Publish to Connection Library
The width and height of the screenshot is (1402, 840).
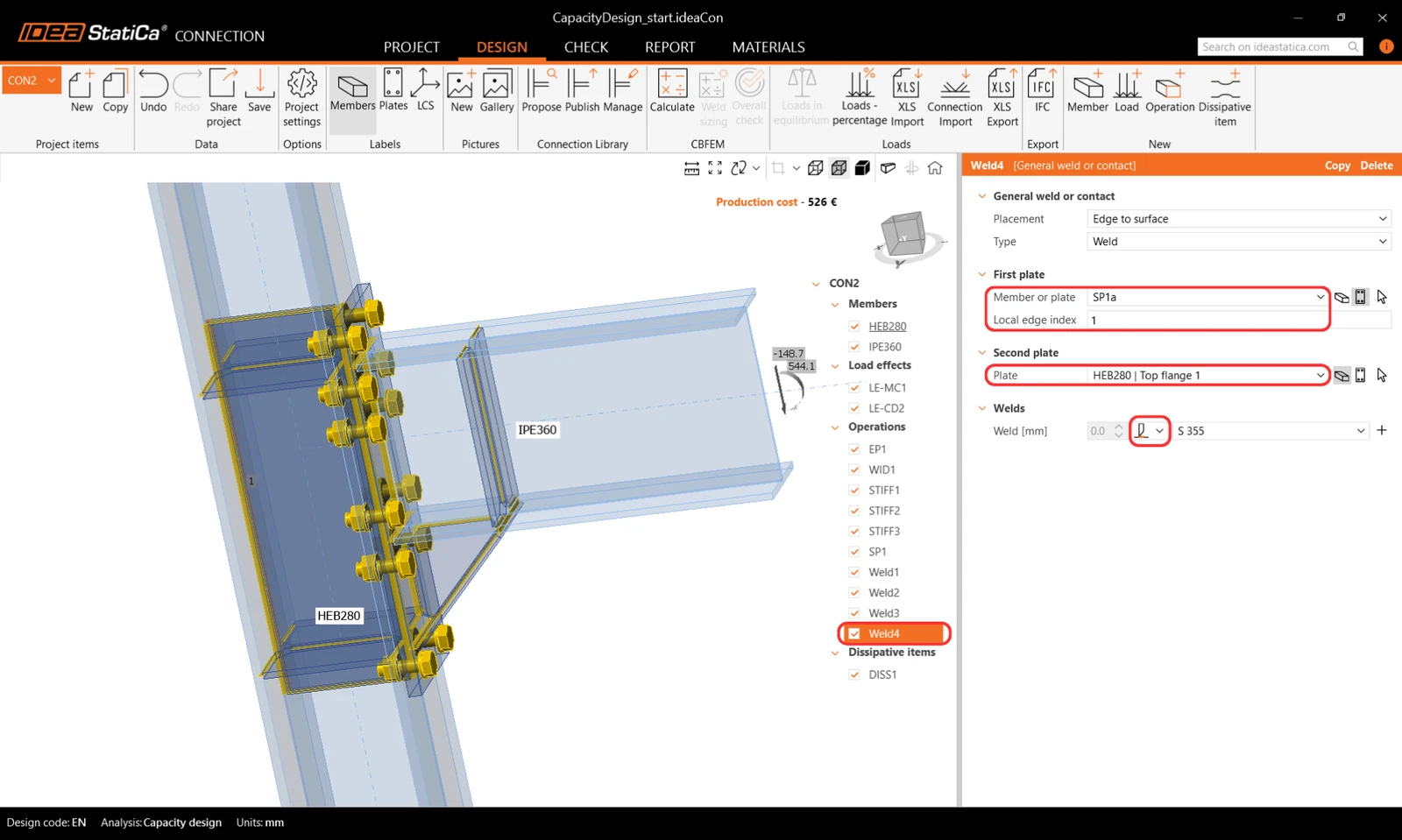point(582,91)
